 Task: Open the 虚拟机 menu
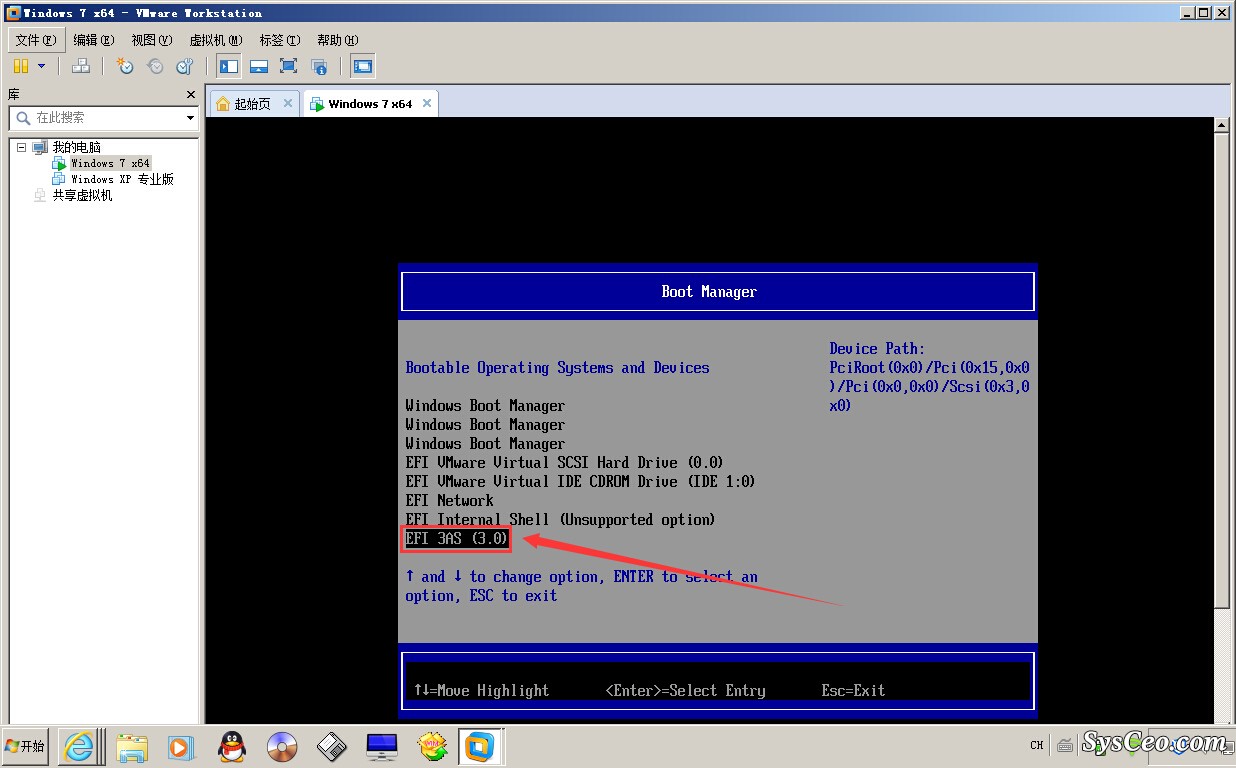click(x=216, y=40)
